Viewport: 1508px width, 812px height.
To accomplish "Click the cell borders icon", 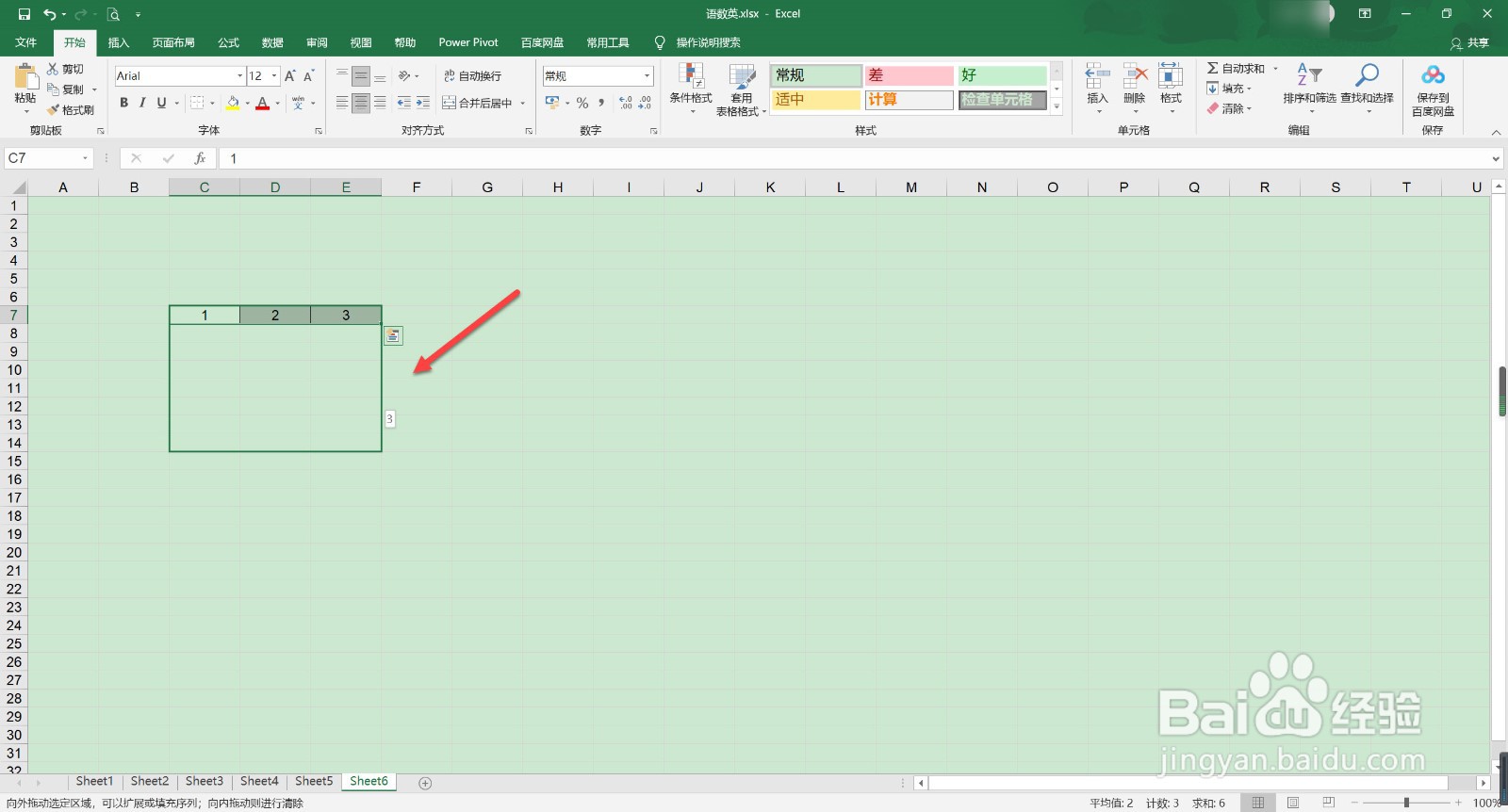I will (x=197, y=103).
